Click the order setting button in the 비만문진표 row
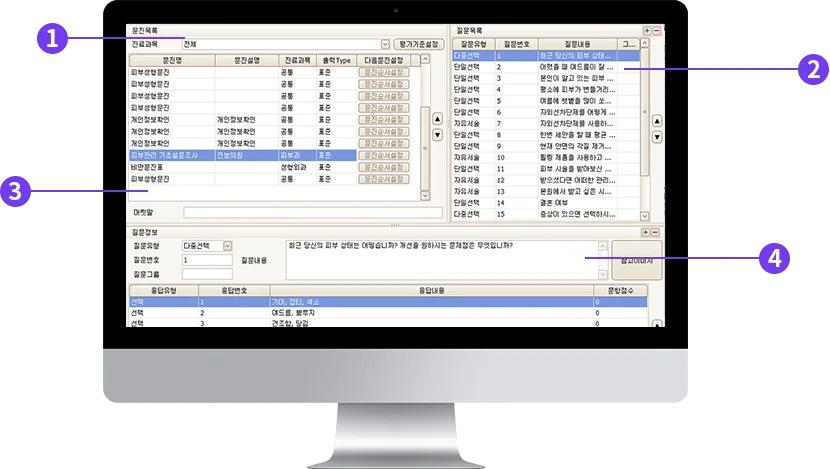Viewport: 830px width, 469px height. [x=384, y=167]
